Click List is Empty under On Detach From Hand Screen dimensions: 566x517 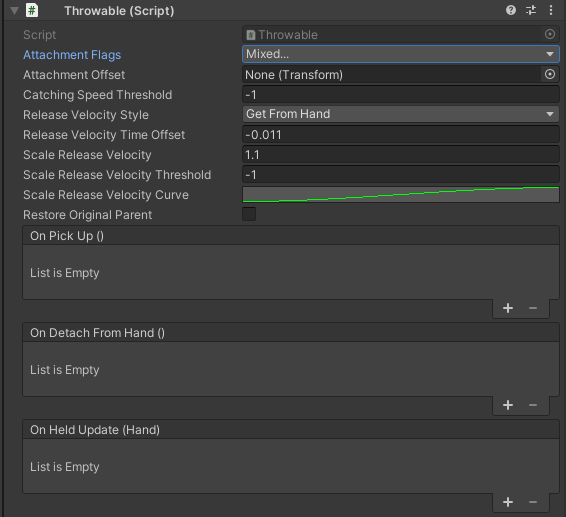(65, 370)
